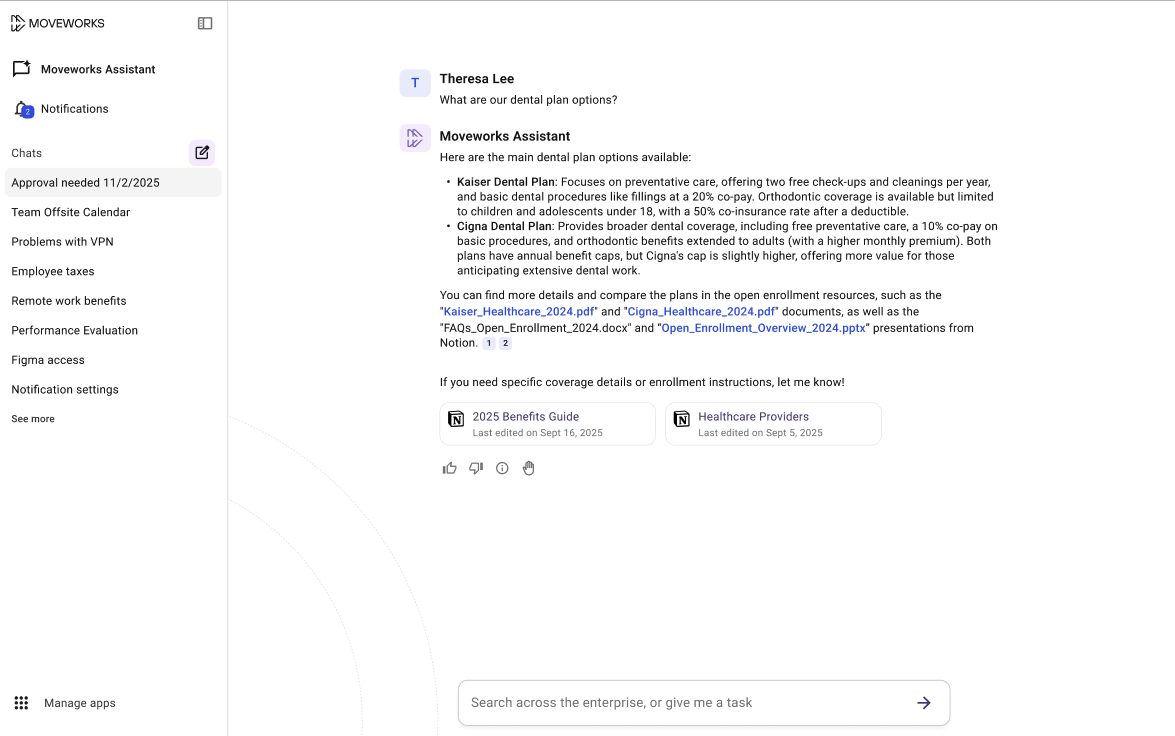
Task: Open chat Approval needed 11/2/2025
Action: click(x=113, y=183)
